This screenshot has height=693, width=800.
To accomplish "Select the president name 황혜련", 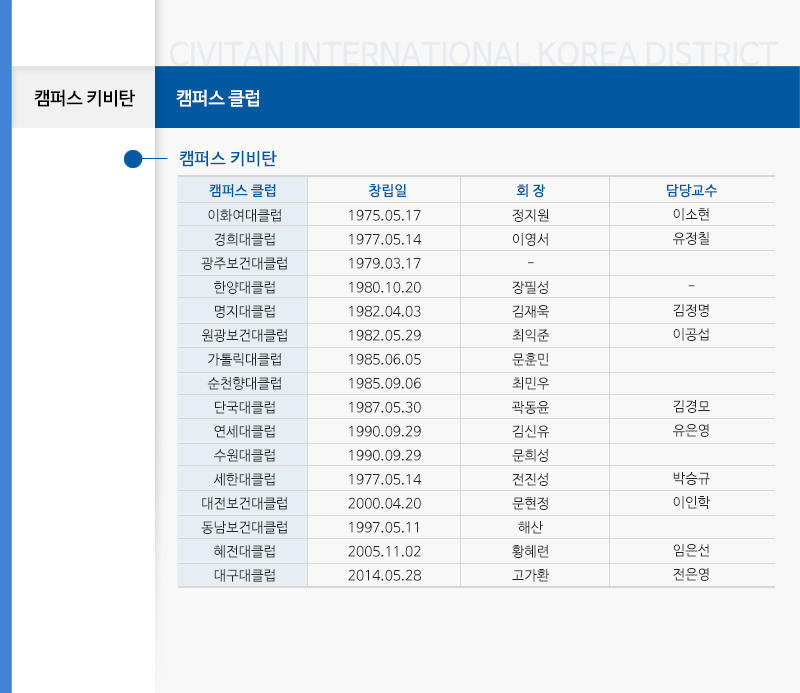I will point(531,551).
